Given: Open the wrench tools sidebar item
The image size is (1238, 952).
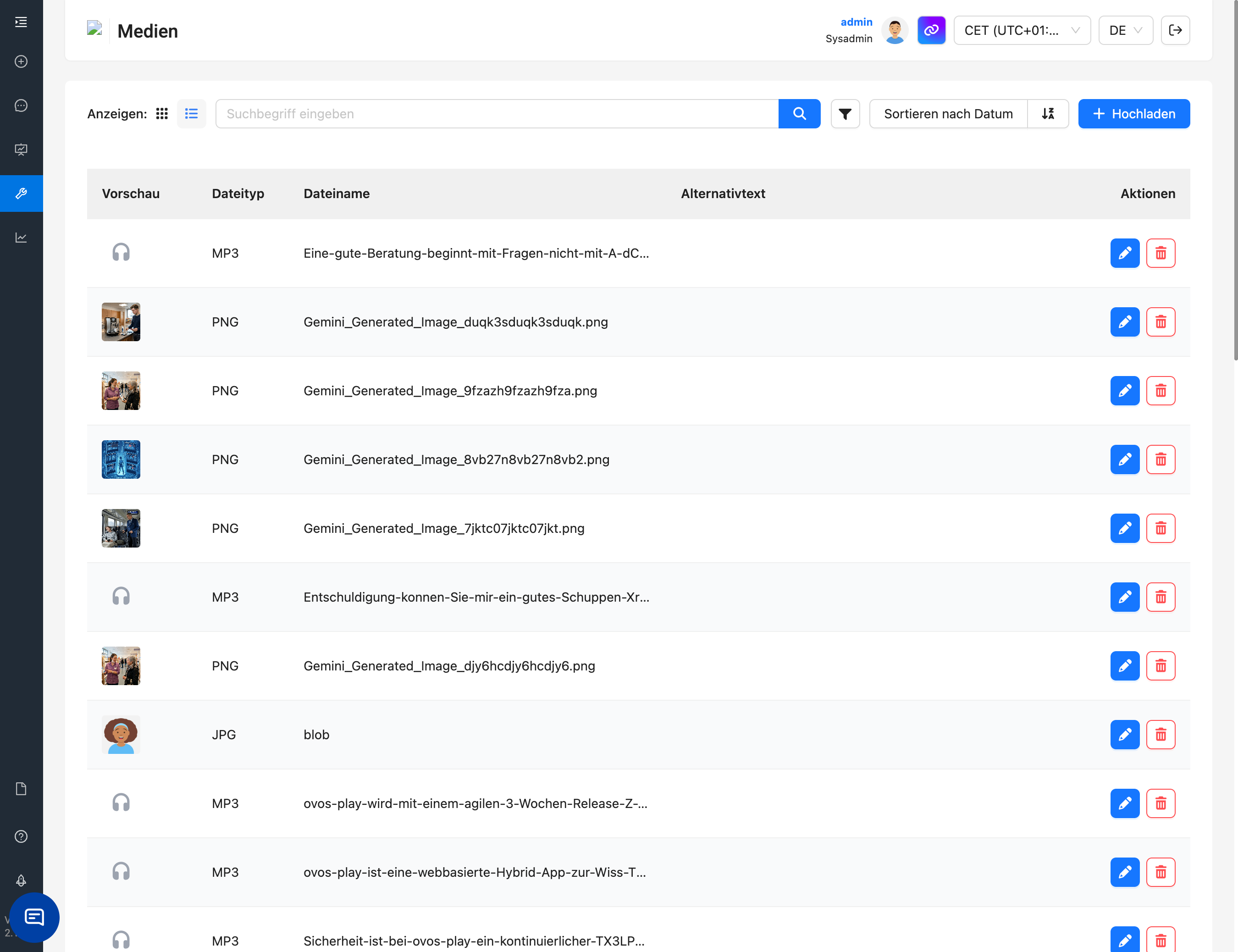Looking at the screenshot, I should coord(21,193).
